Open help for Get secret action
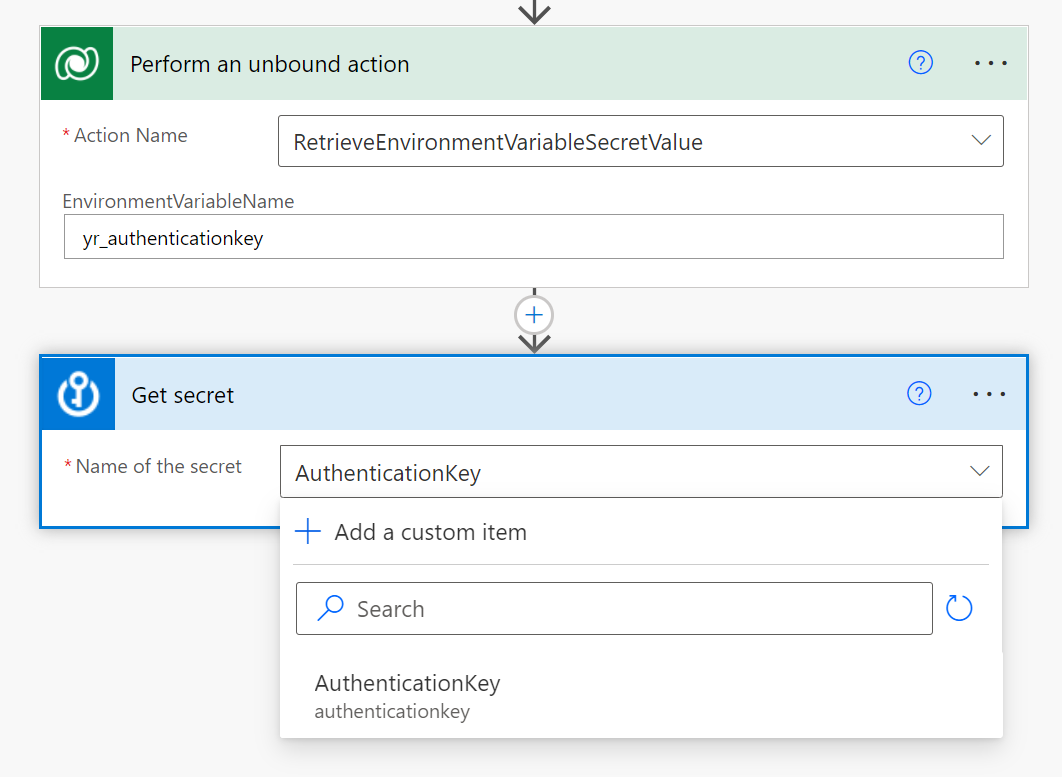Image resolution: width=1062 pixels, height=777 pixels. pyautogui.click(x=918, y=393)
